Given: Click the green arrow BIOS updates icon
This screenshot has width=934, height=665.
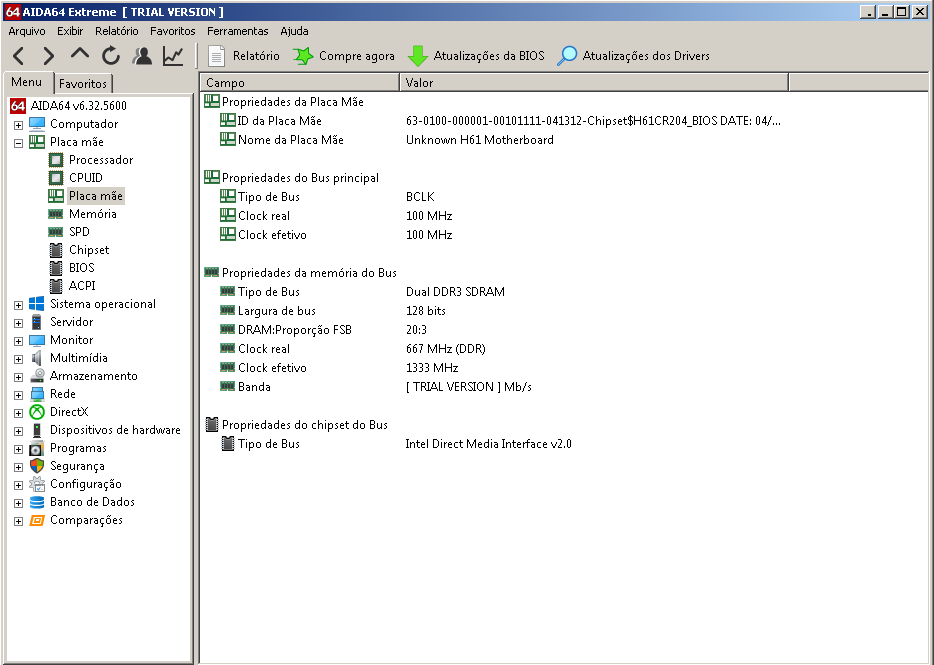Looking at the screenshot, I should pos(418,56).
